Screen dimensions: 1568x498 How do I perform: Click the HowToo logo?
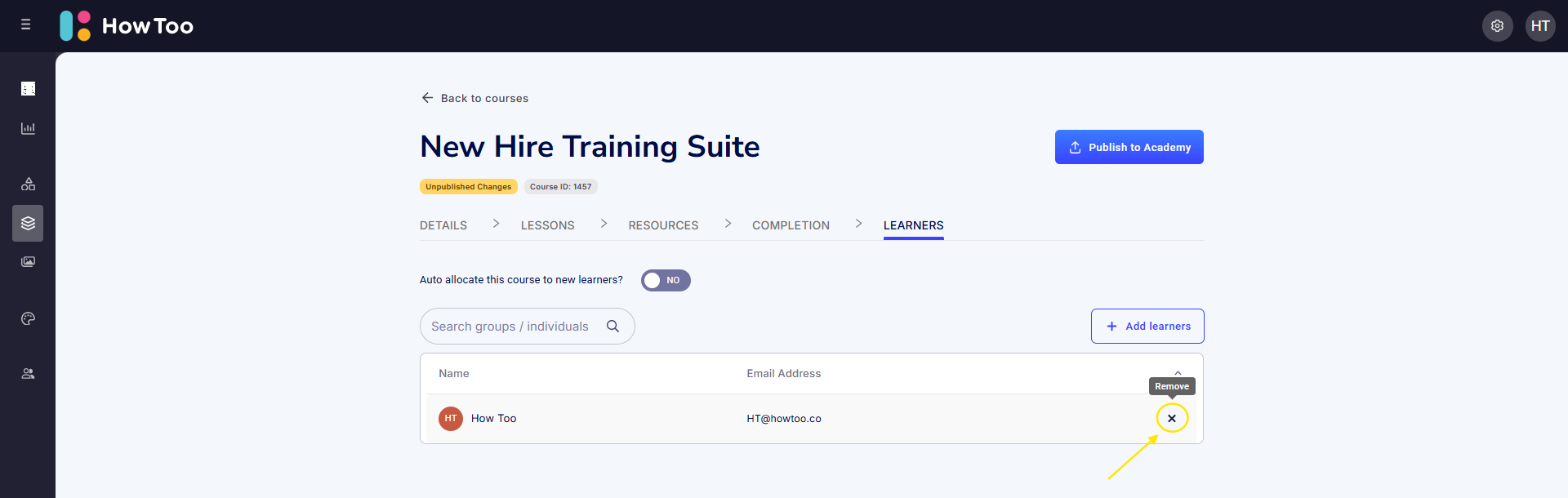[x=127, y=26]
